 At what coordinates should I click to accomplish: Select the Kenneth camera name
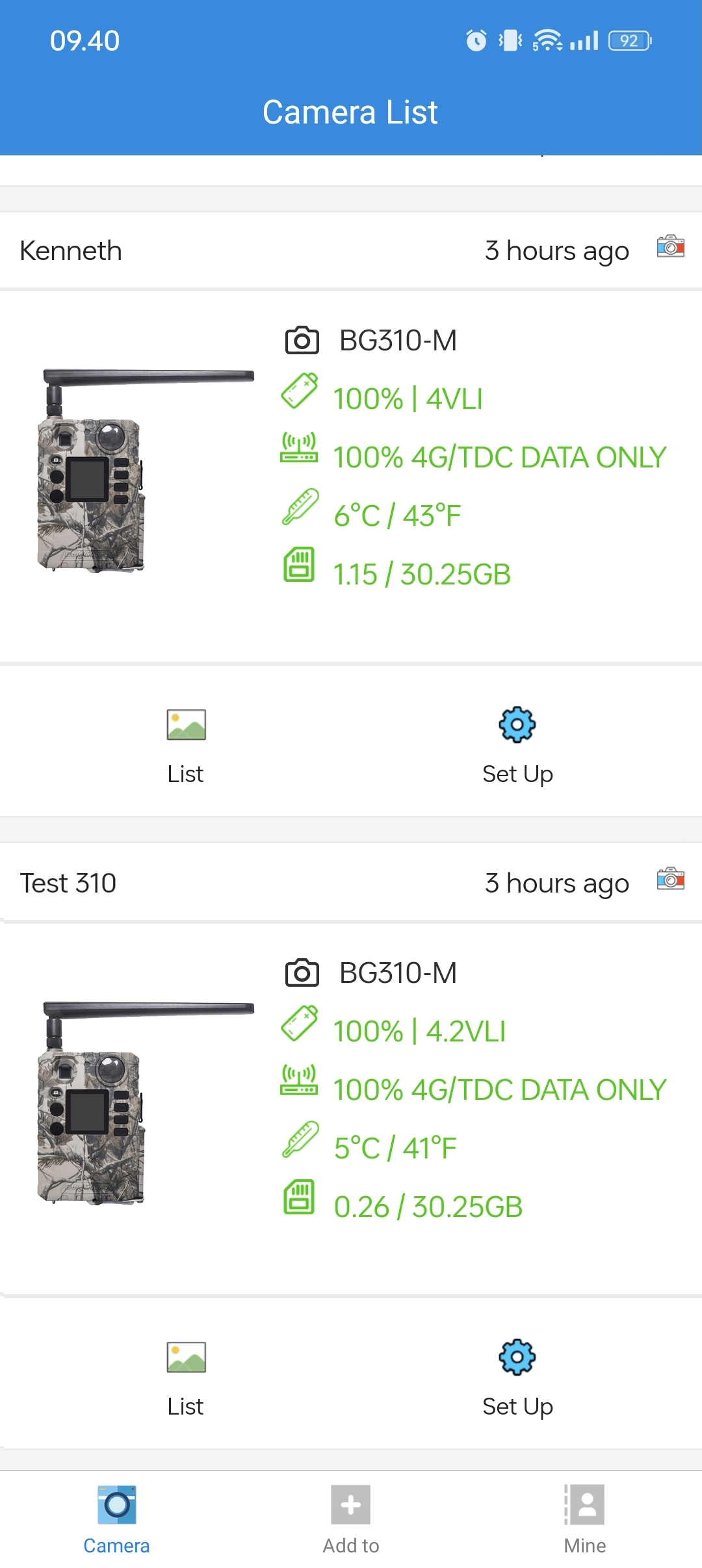click(71, 251)
